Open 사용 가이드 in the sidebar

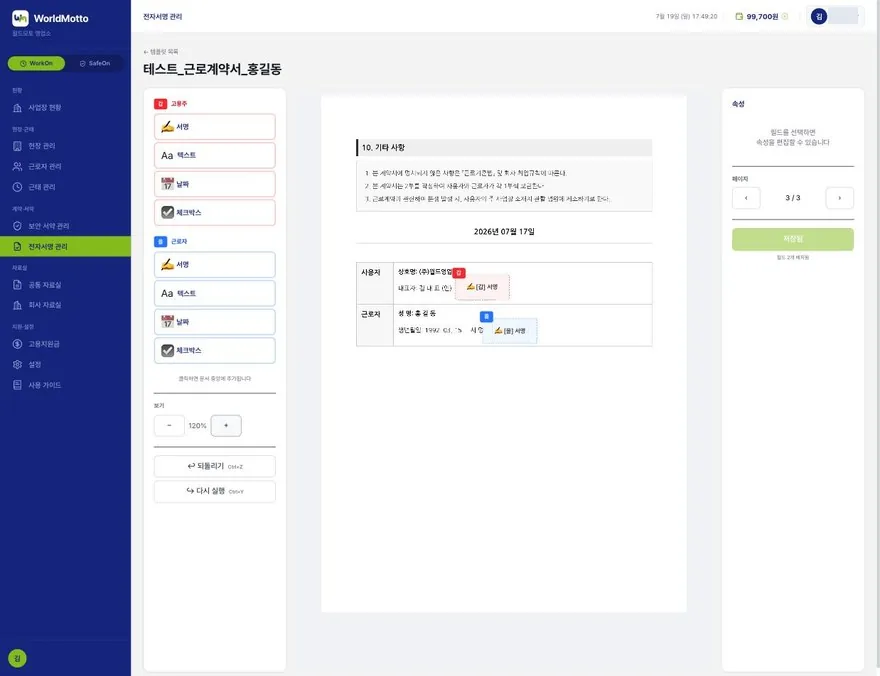click(x=65, y=385)
